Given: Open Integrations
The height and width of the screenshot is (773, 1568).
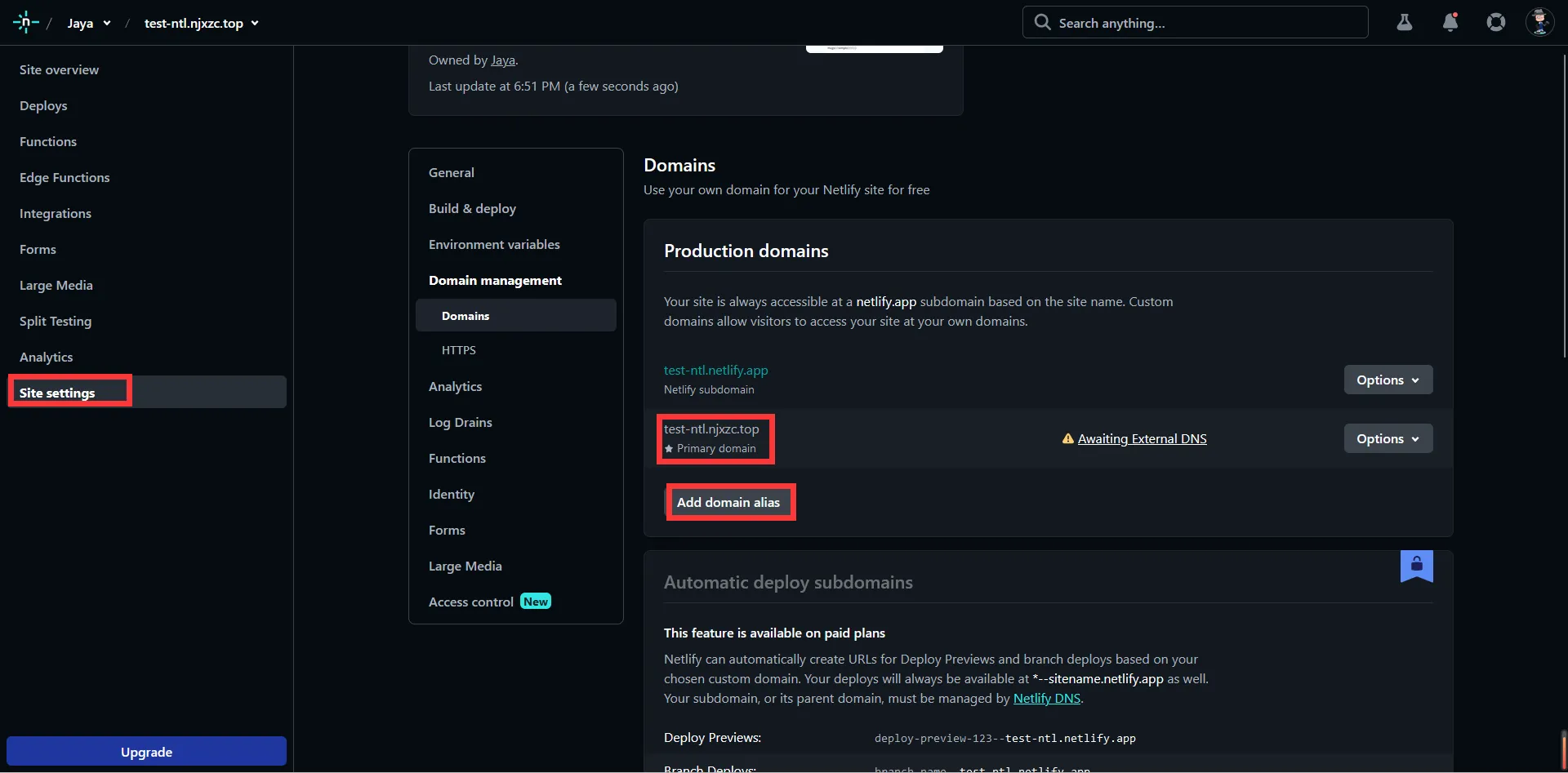Looking at the screenshot, I should [56, 214].
